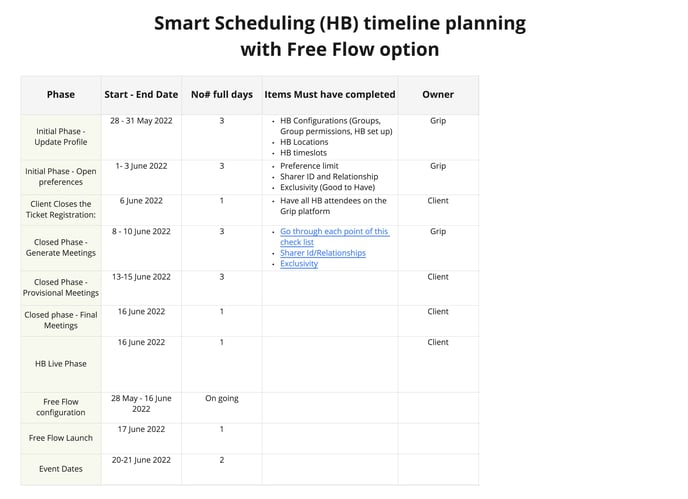688x499 pixels.
Task: Select the Start - End Date header
Action: (x=141, y=95)
